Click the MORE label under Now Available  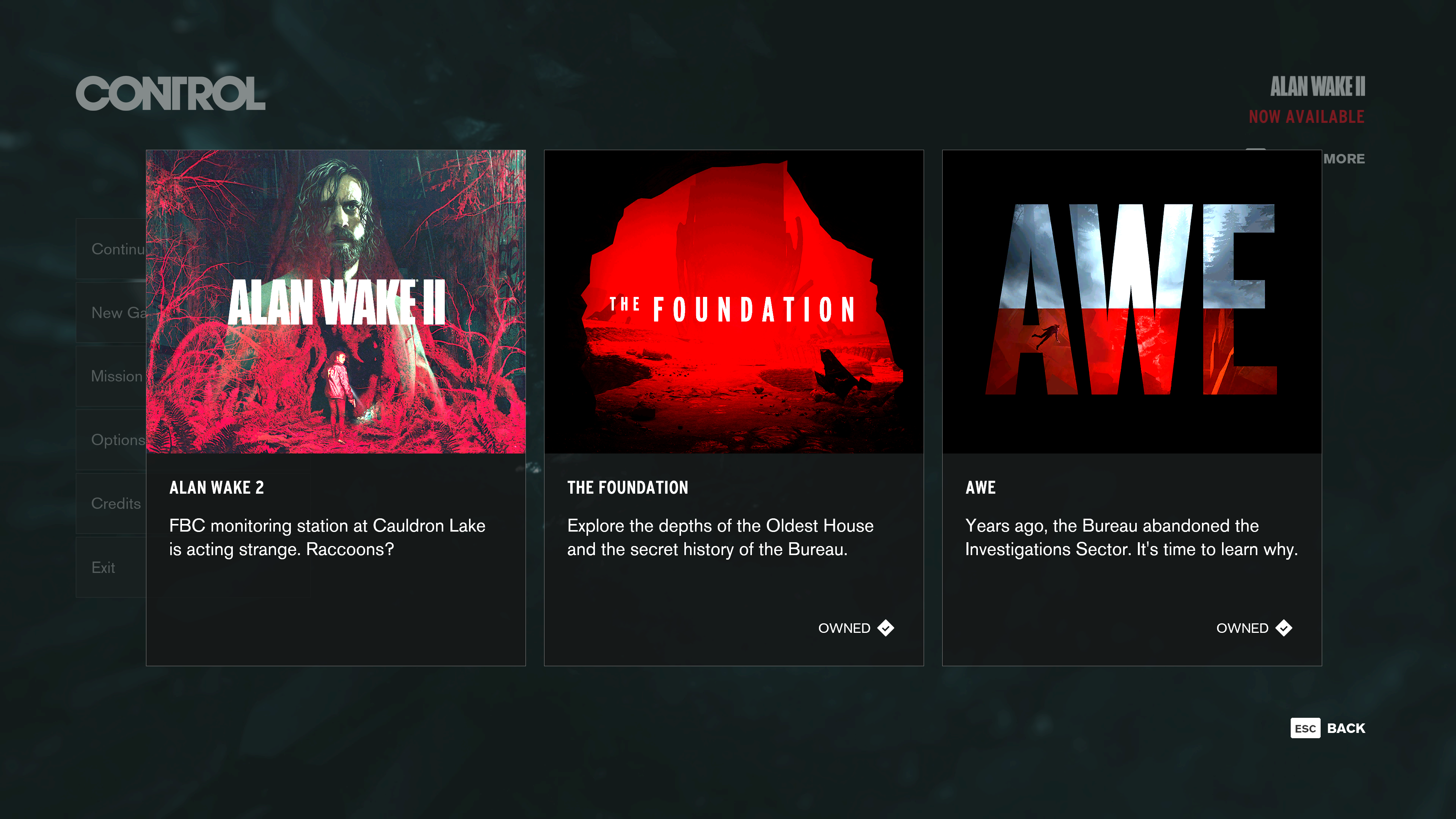click(x=1343, y=159)
